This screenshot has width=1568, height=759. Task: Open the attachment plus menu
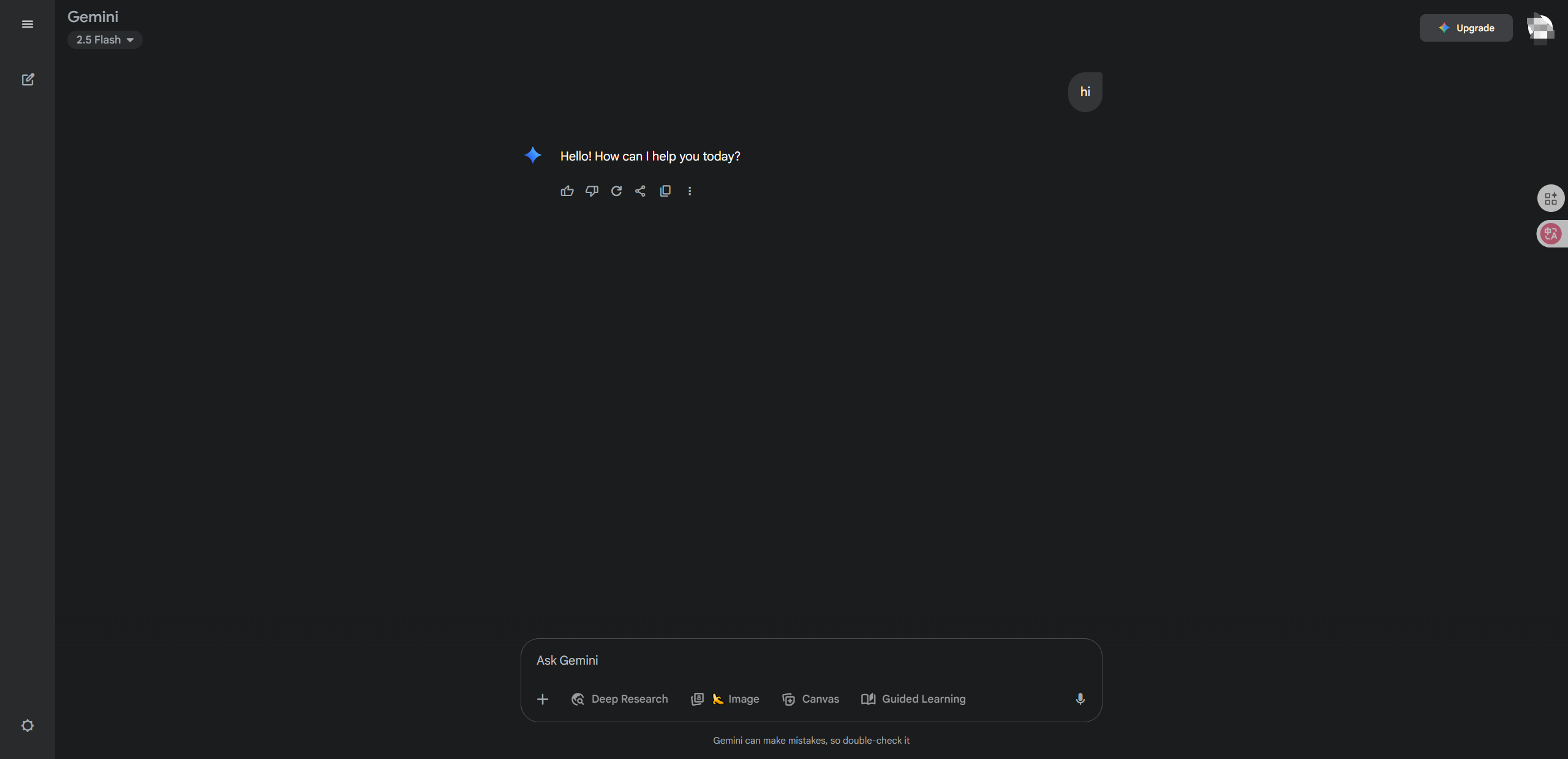542,698
